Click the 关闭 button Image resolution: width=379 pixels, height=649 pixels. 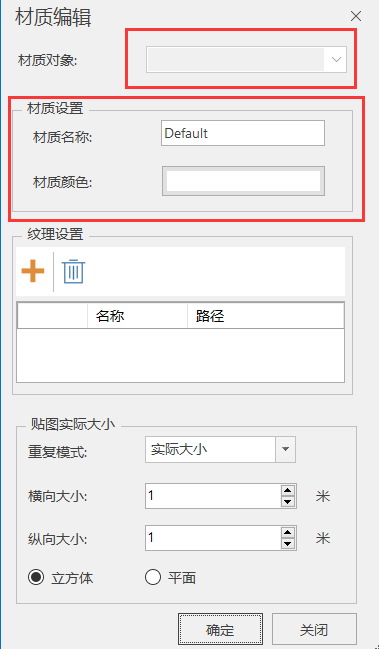click(x=314, y=630)
